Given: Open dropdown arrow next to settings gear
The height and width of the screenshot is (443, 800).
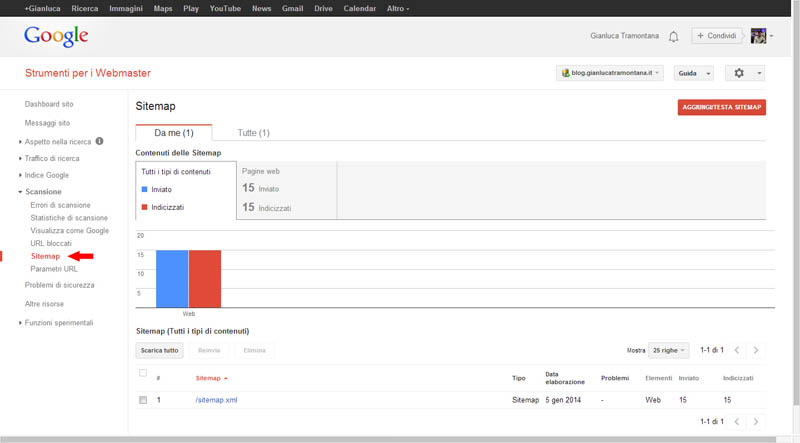Looking at the screenshot, I should (759, 73).
